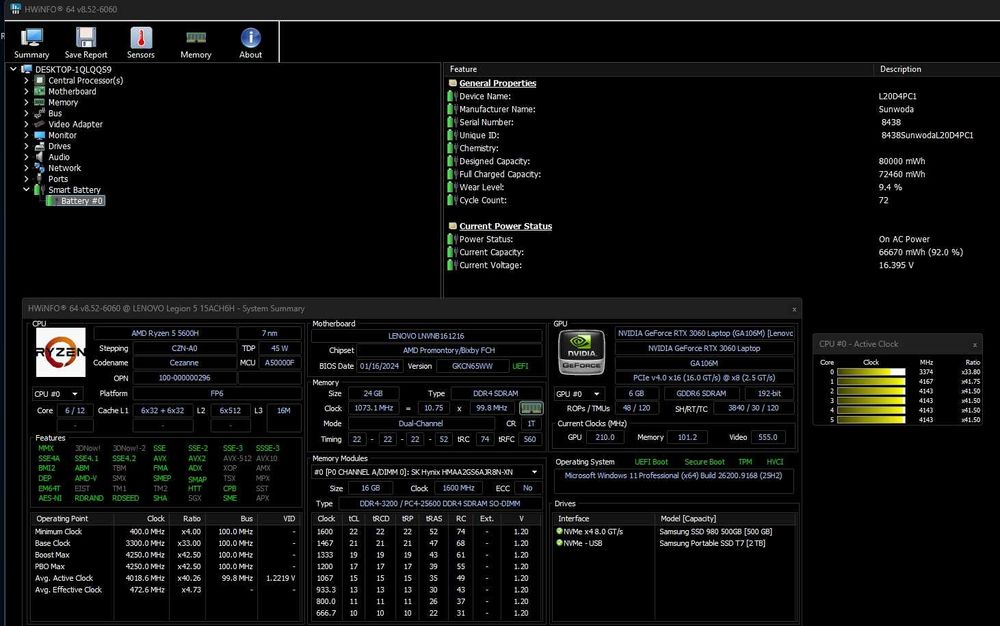1000x626 pixels.
Task: Click the BIOS Date 01/16/2024 field
Action: coord(379,366)
